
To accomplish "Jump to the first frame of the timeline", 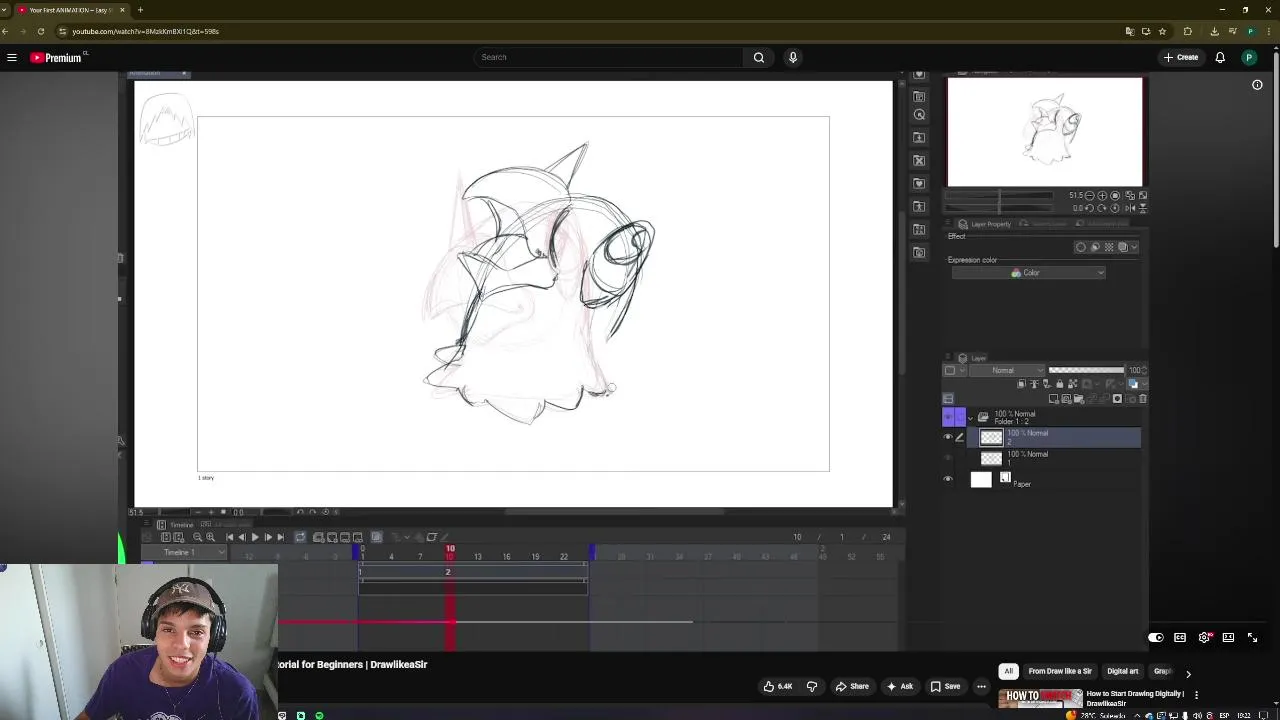I will pos(229,537).
